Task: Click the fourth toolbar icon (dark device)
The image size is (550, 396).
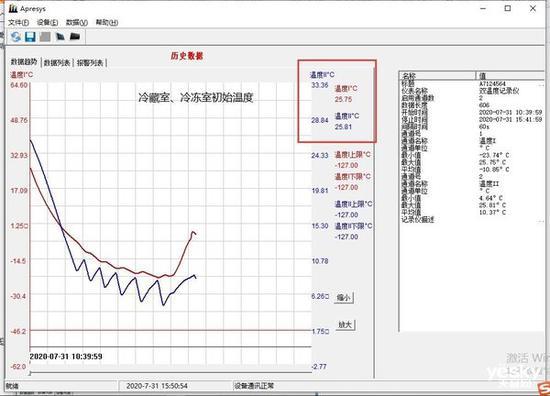Action: tap(60, 36)
